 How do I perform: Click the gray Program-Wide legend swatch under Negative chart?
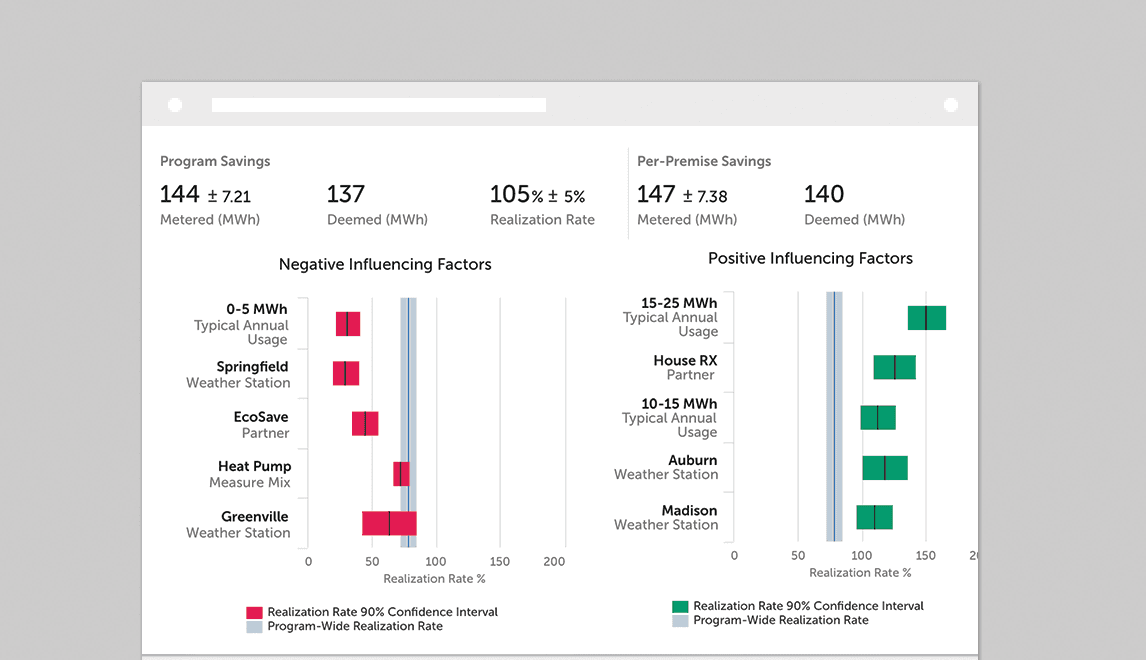pos(255,627)
